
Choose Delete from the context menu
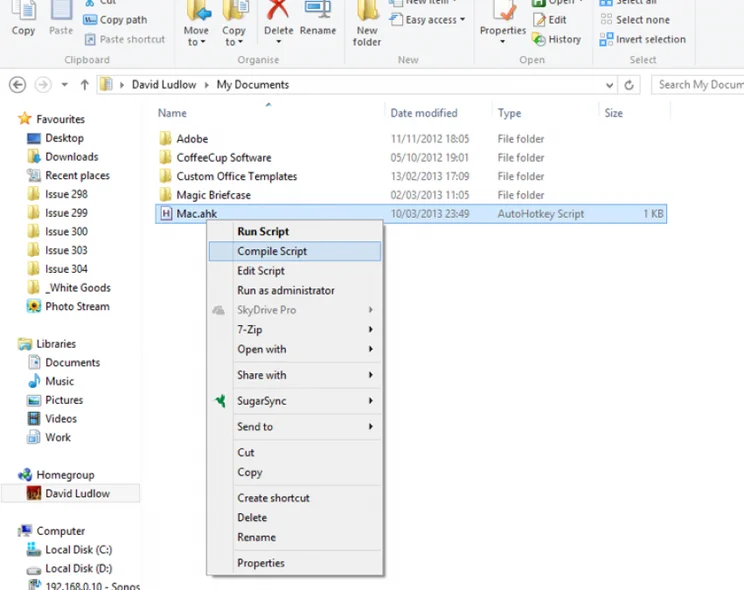pyautogui.click(x=295, y=517)
